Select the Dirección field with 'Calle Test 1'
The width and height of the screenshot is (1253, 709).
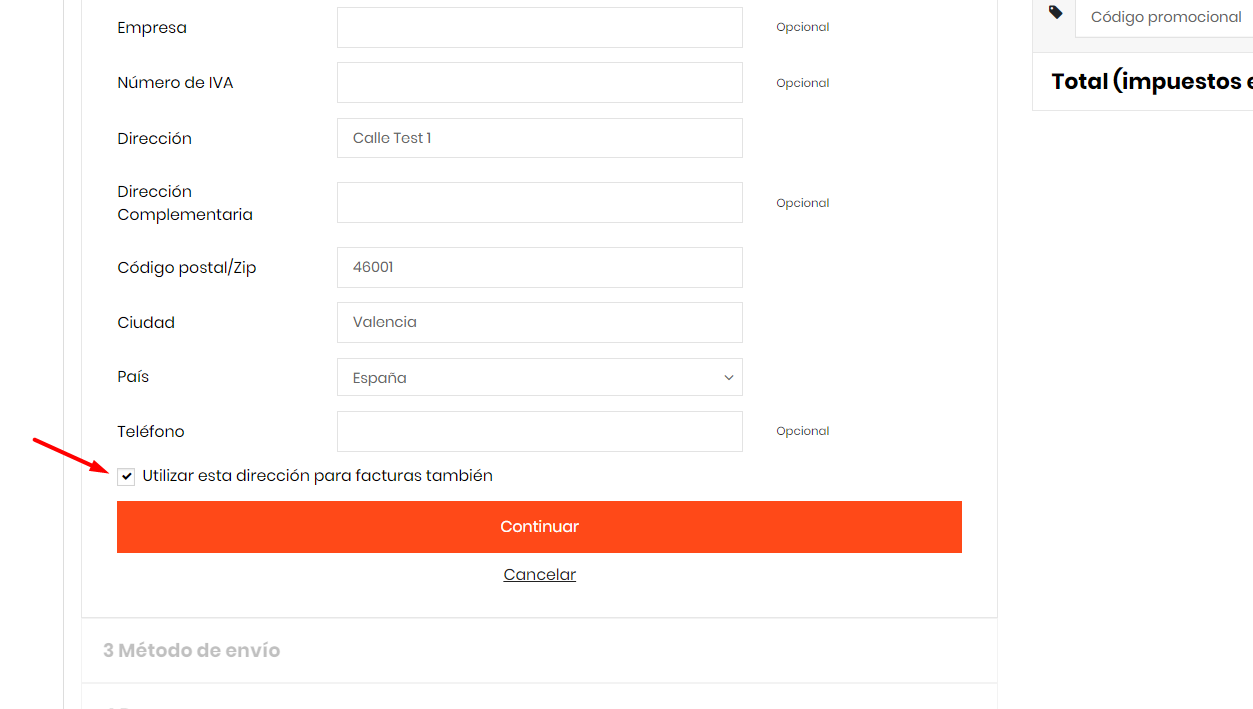click(539, 138)
